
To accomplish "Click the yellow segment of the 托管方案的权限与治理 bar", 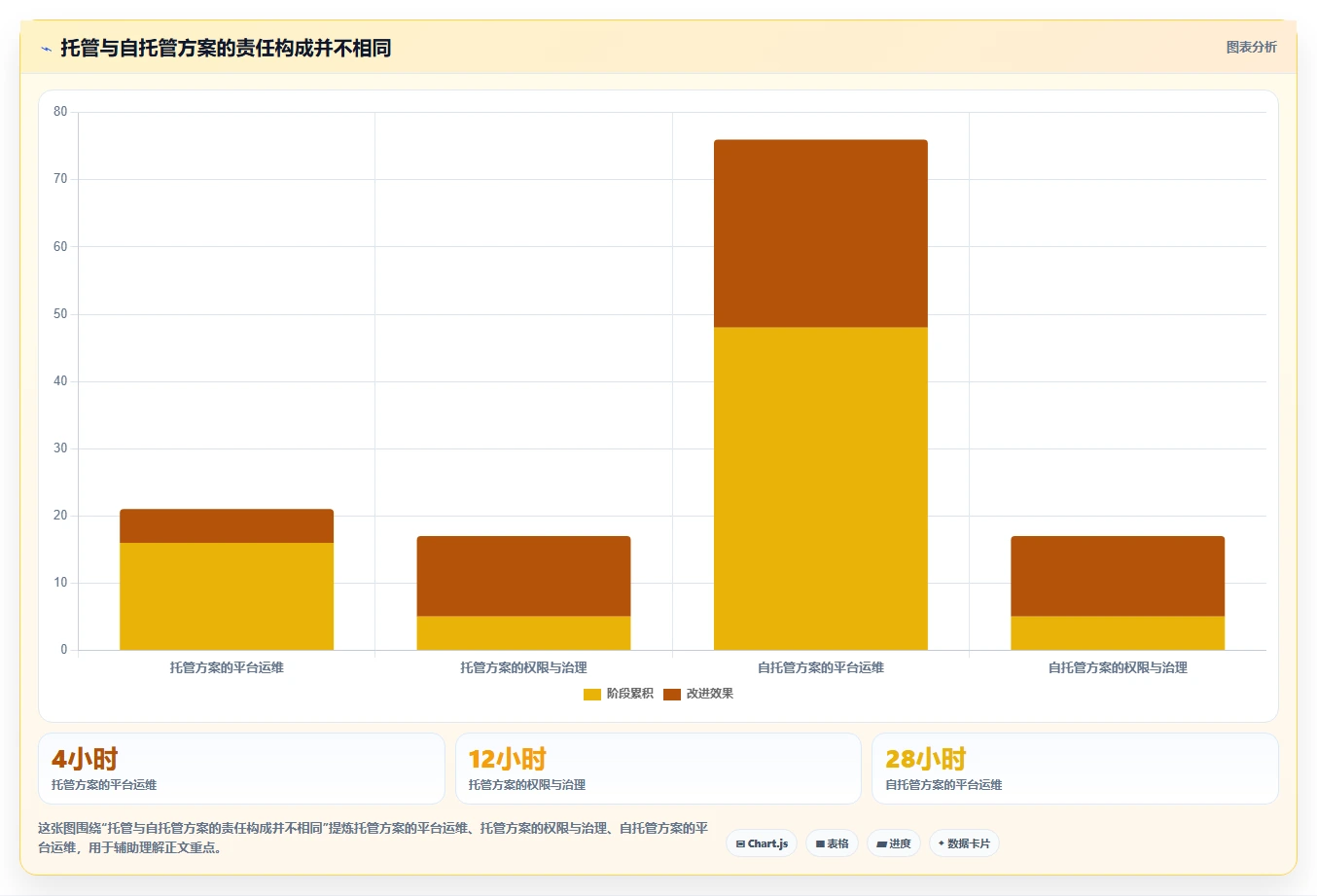I will [x=523, y=633].
